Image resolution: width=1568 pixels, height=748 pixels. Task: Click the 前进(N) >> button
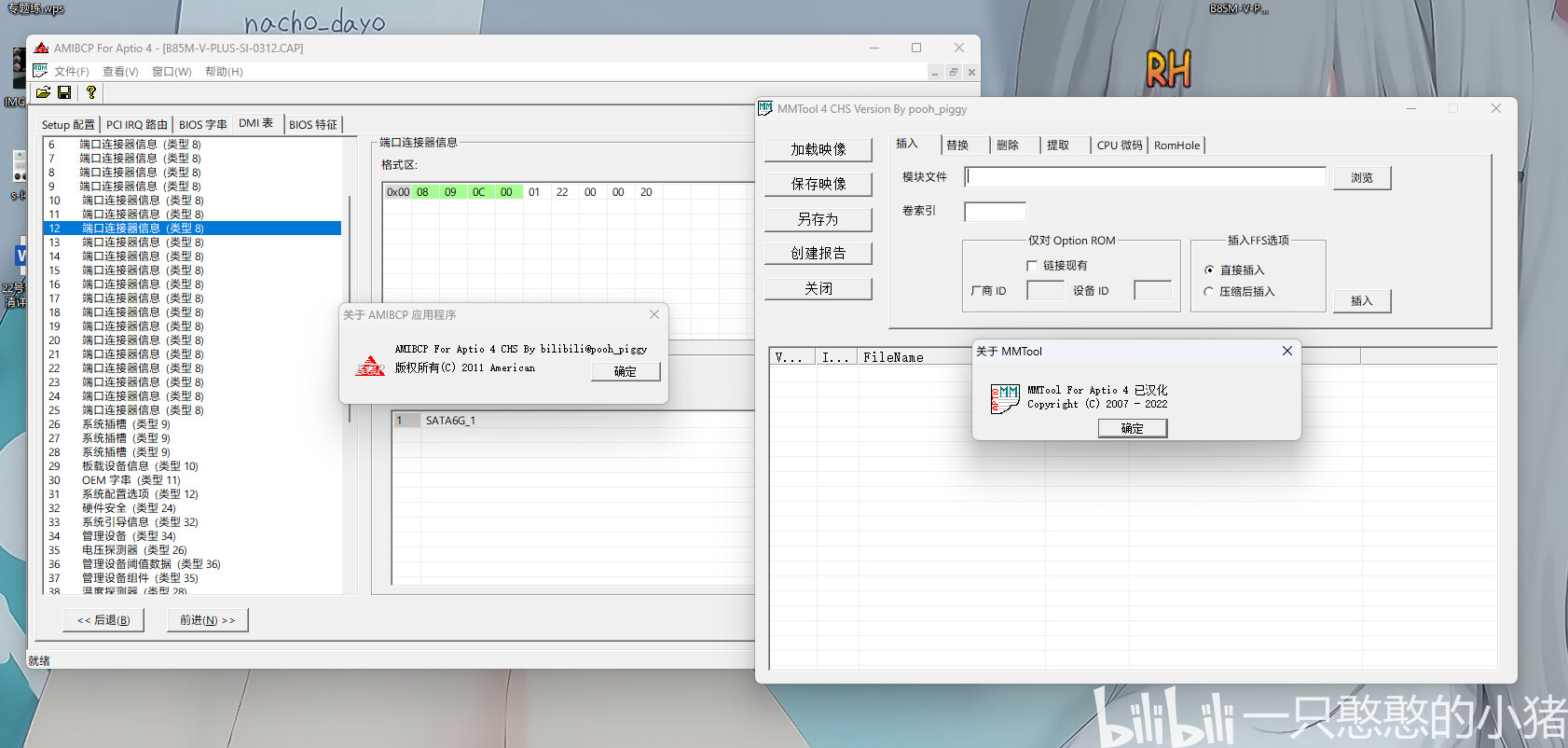208,620
